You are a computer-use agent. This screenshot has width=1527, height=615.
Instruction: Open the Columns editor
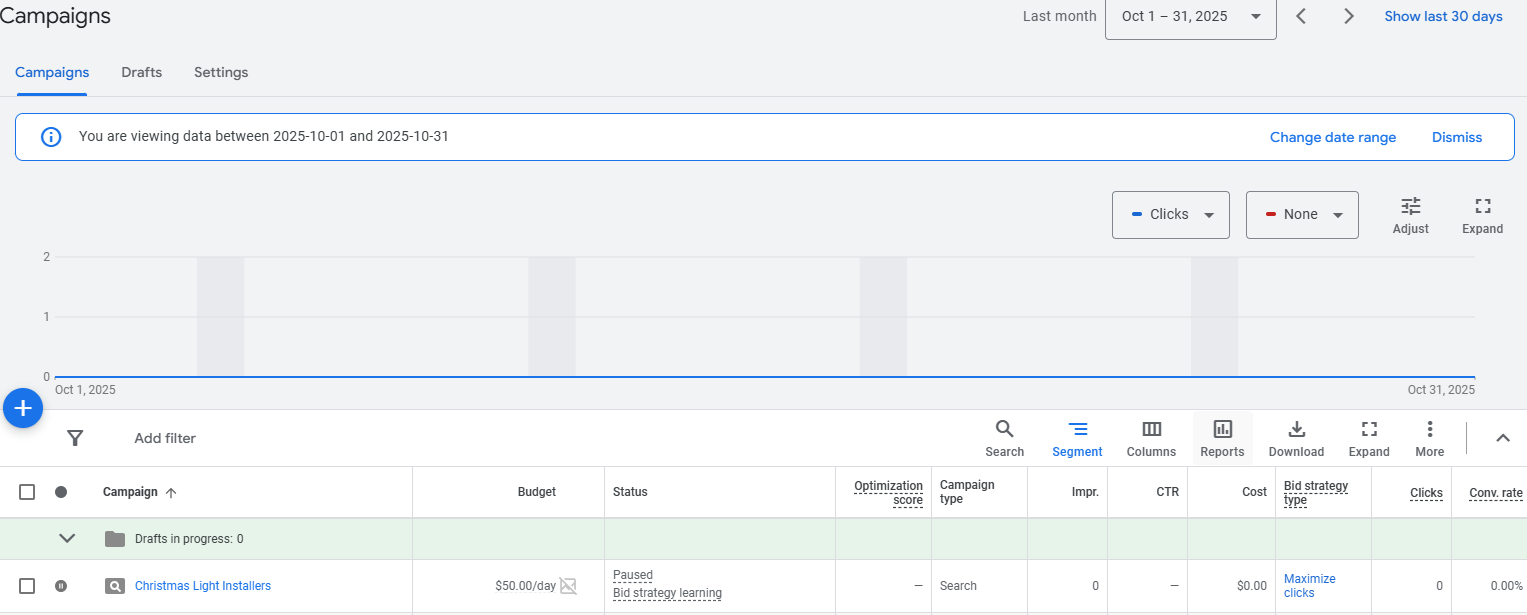click(1151, 438)
